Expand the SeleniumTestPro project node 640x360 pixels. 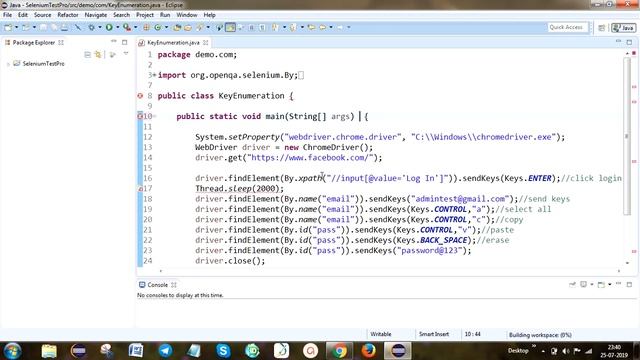(x=8, y=64)
